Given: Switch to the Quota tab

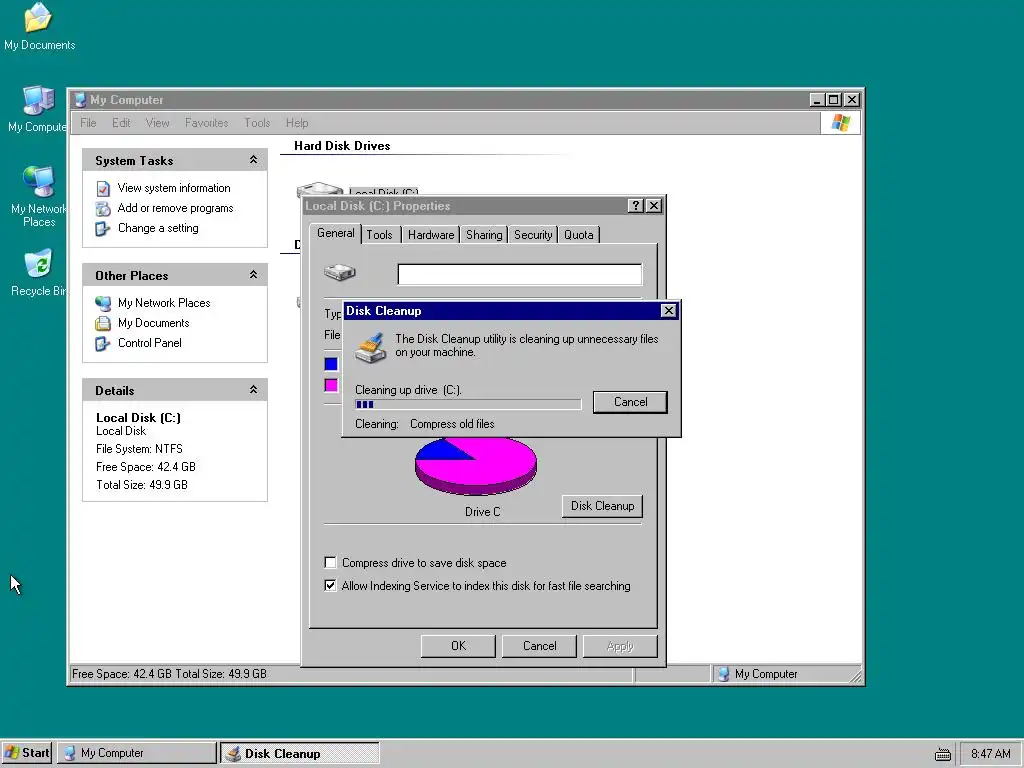Looking at the screenshot, I should (x=579, y=234).
